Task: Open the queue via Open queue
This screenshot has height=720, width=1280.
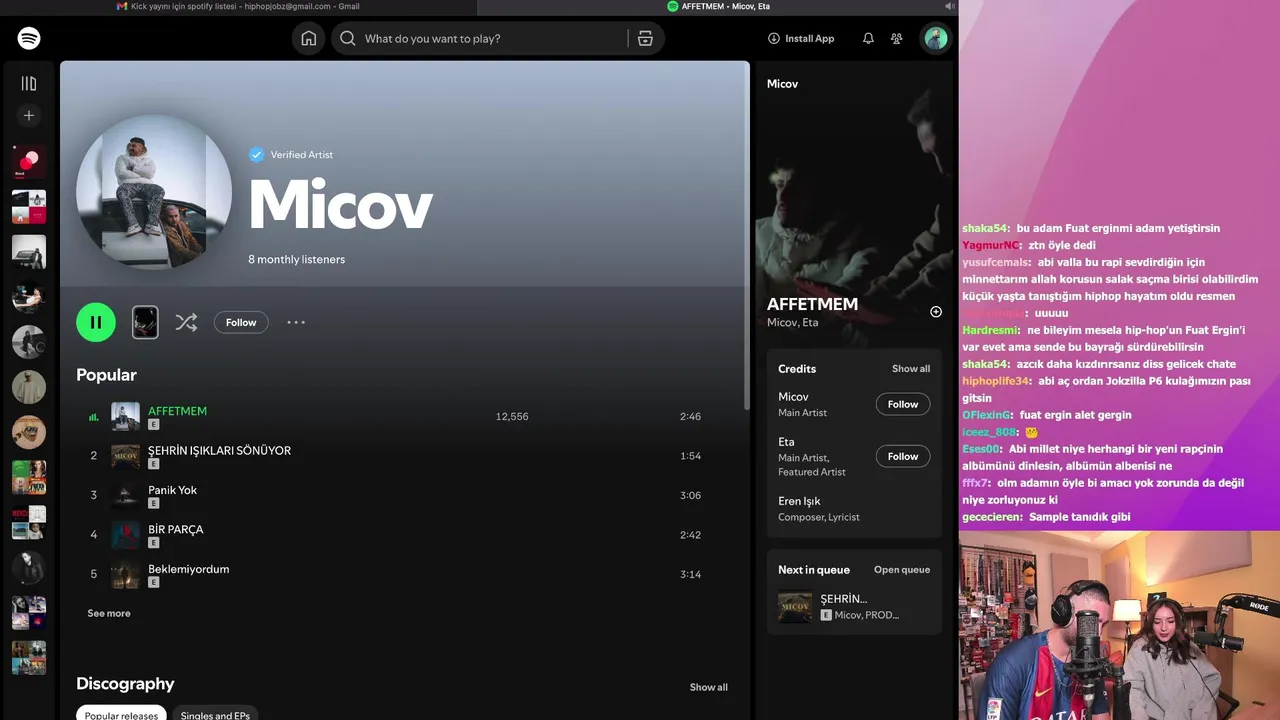Action: click(x=901, y=570)
